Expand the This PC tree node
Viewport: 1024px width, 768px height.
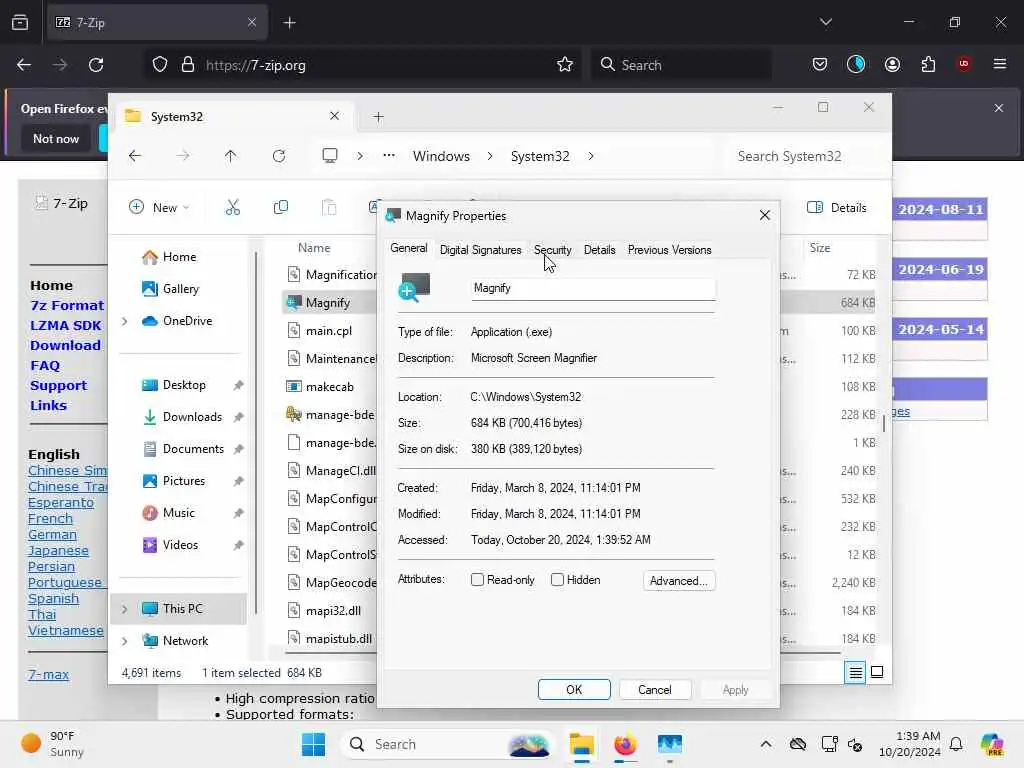coord(125,609)
